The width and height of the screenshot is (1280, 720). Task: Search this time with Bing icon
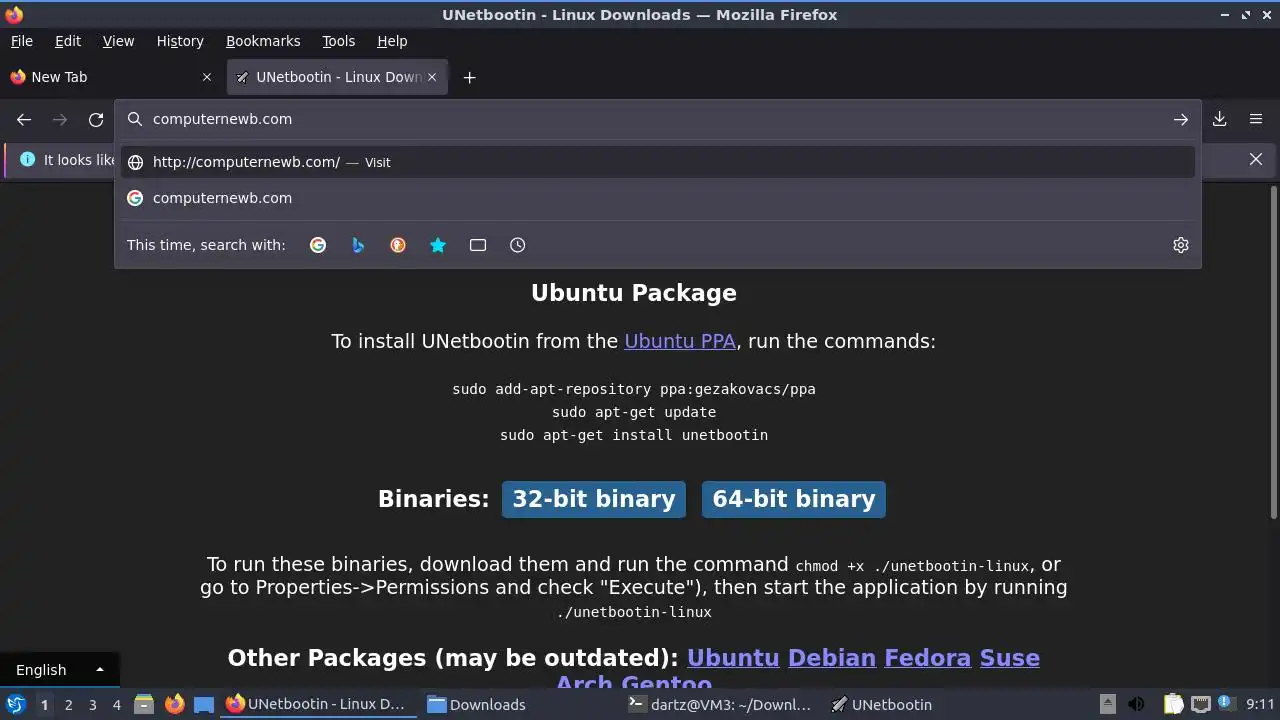point(358,245)
